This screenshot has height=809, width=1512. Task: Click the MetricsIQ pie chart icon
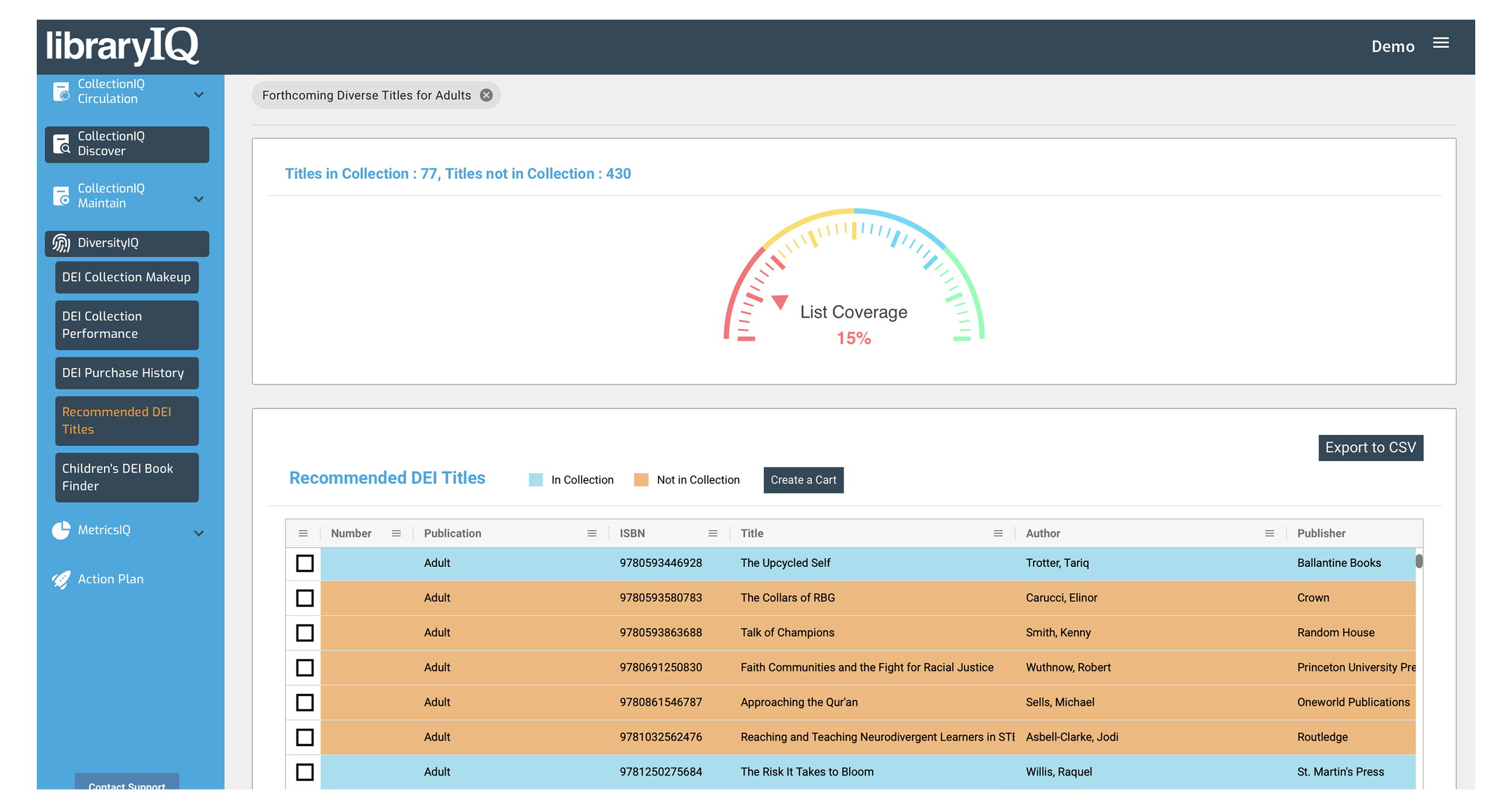[61, 530]
